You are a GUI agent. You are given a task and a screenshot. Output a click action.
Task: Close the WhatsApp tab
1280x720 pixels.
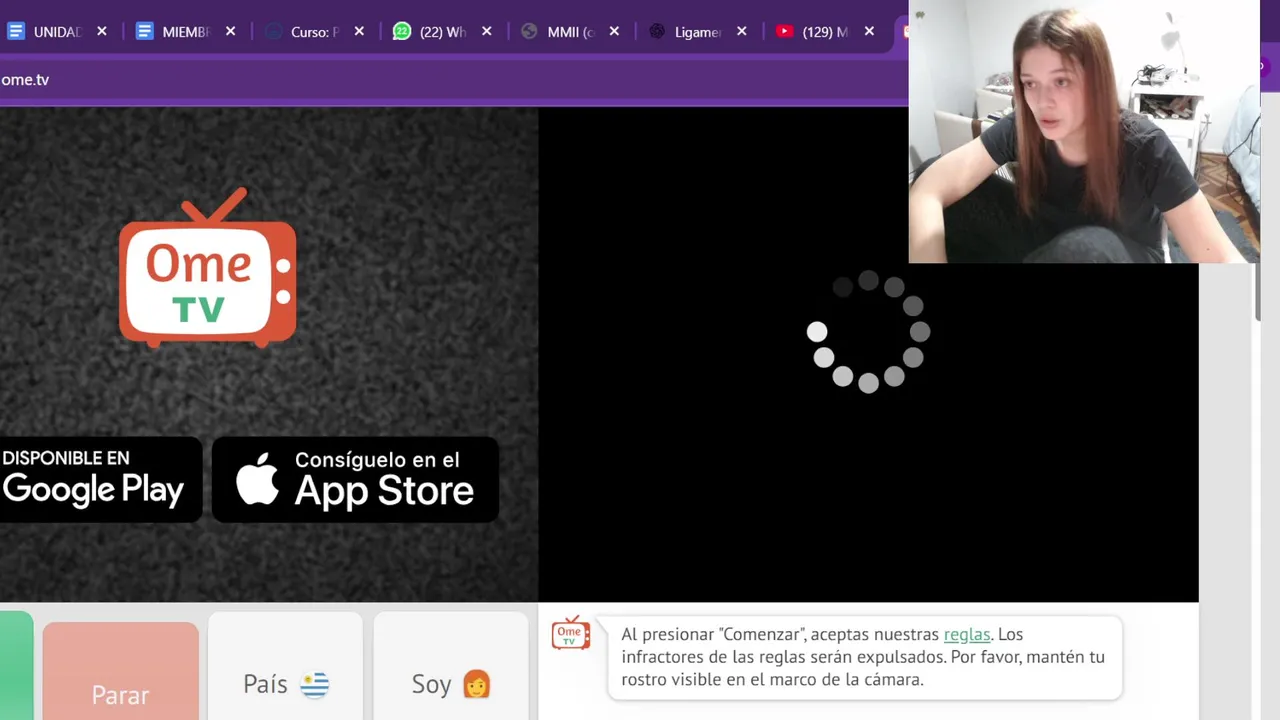click(x=487, y=31)
